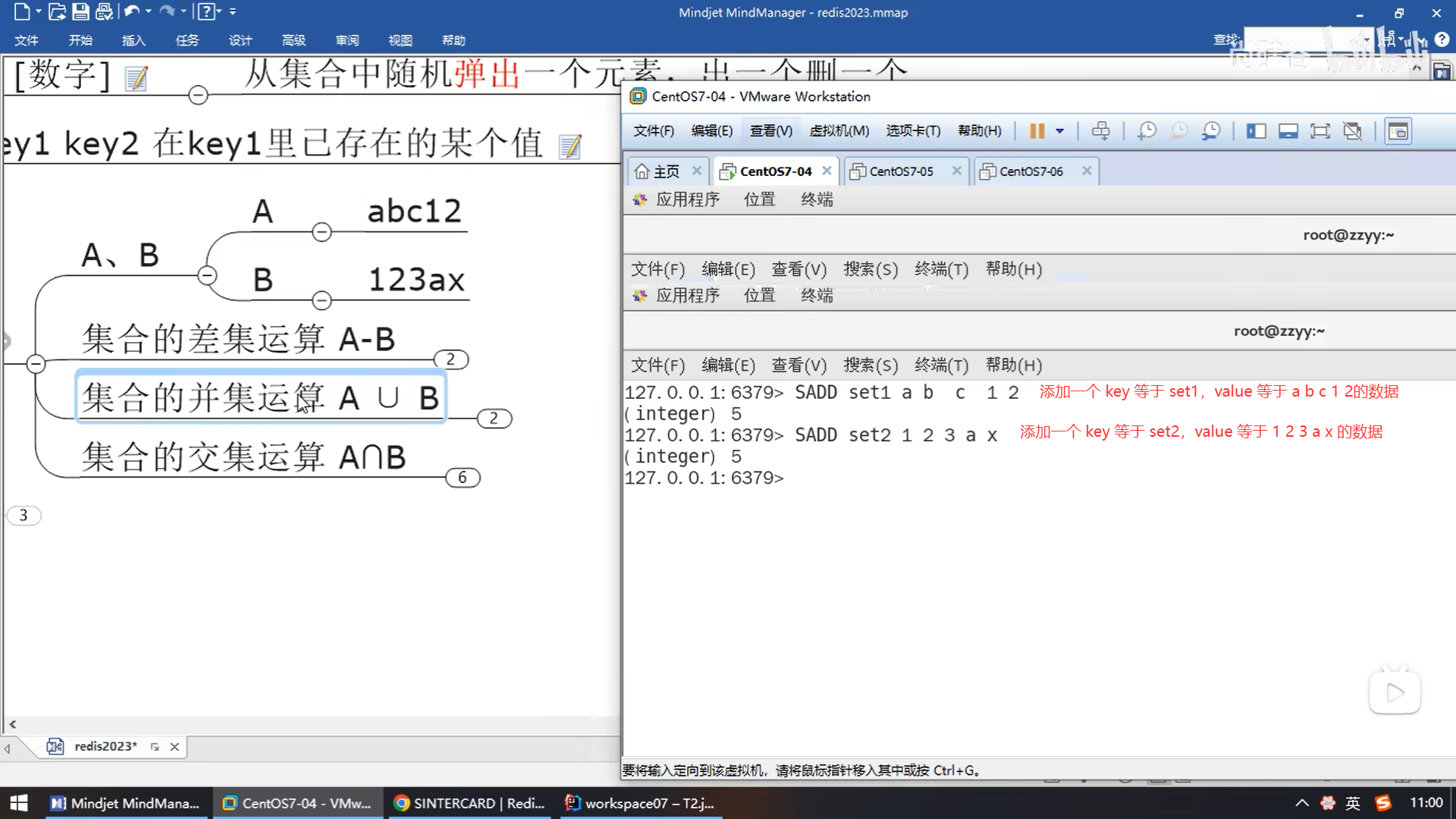This screenshot has height=819, width=1456.
Task: Click the snapshot manager icon
Action: [1211, 130]
